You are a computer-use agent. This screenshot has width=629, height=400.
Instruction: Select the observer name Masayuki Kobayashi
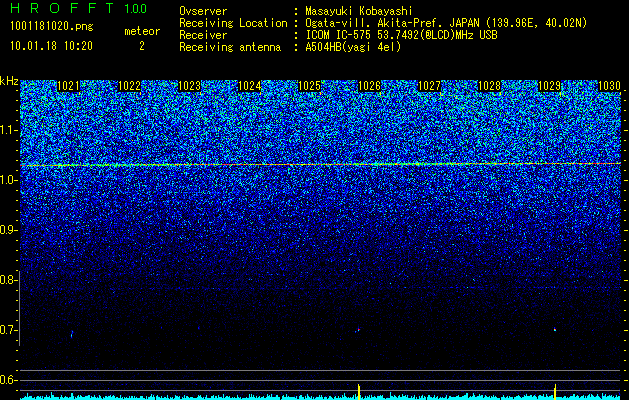[x=359, y=11]
